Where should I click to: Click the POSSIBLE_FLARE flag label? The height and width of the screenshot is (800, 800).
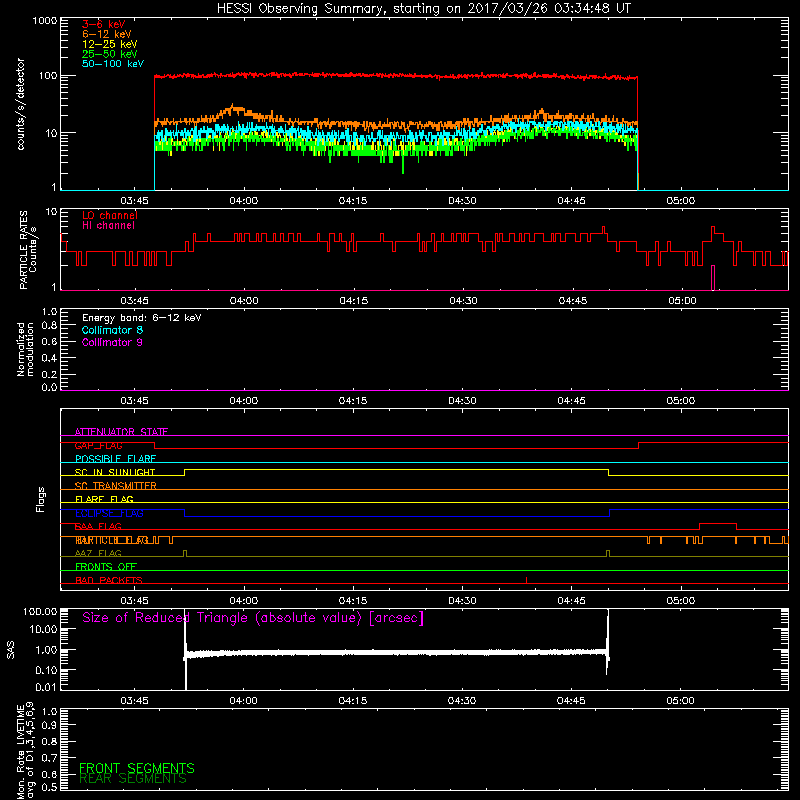[x=115, y=459]
